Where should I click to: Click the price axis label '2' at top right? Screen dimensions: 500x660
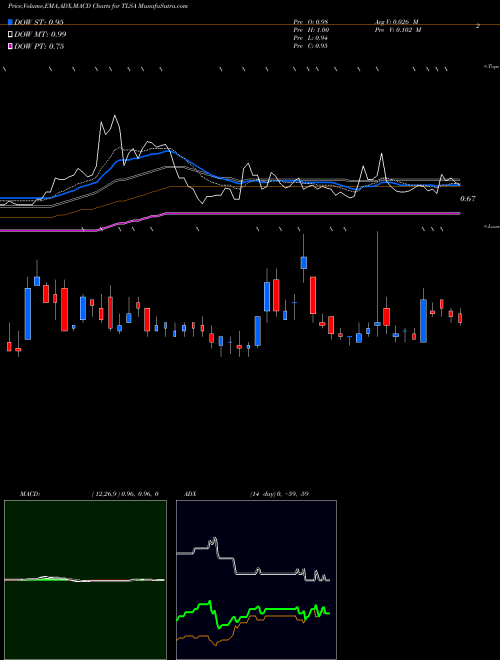point(478,26)
